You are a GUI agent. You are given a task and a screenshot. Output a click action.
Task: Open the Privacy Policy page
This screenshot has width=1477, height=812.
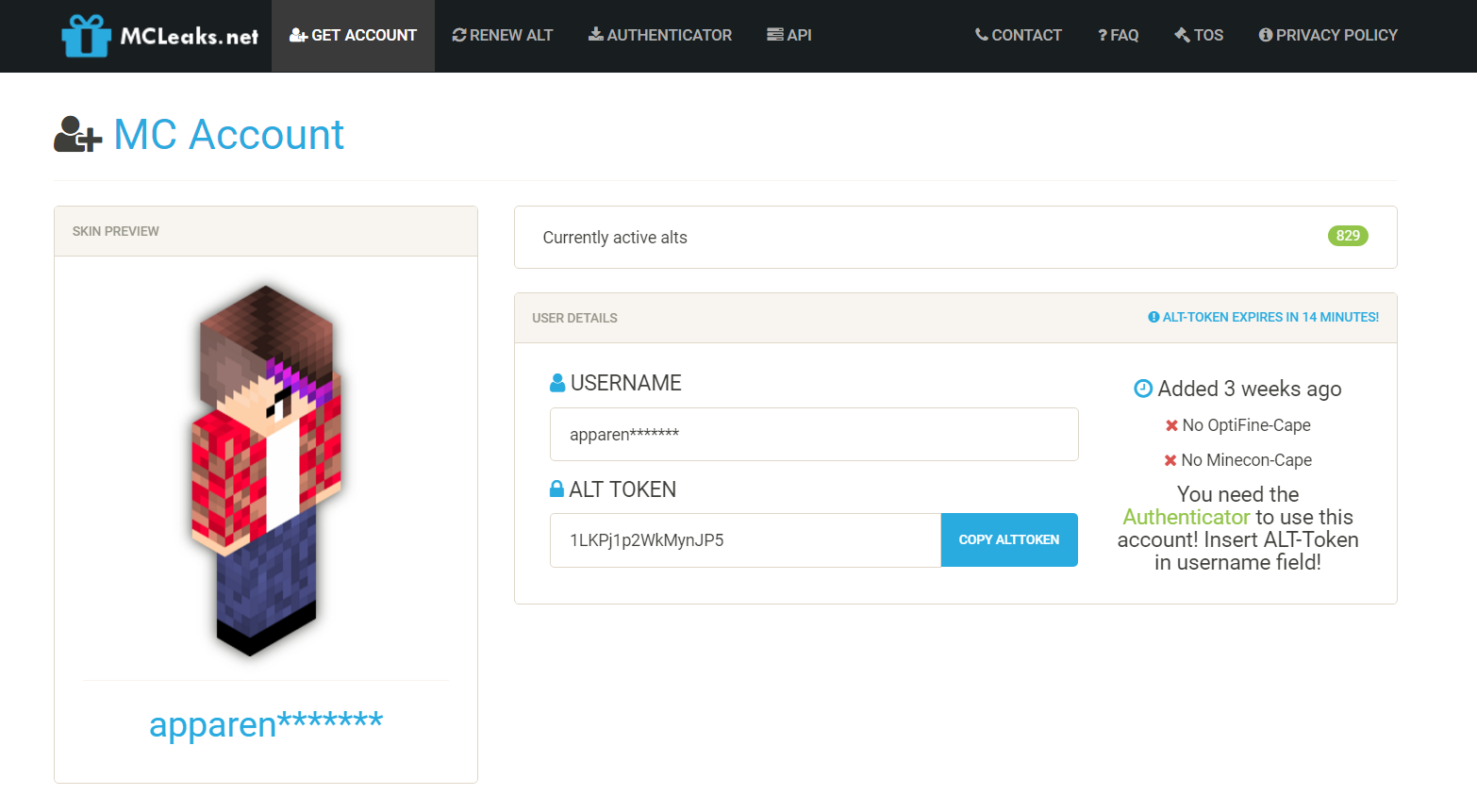point(1328,36)
